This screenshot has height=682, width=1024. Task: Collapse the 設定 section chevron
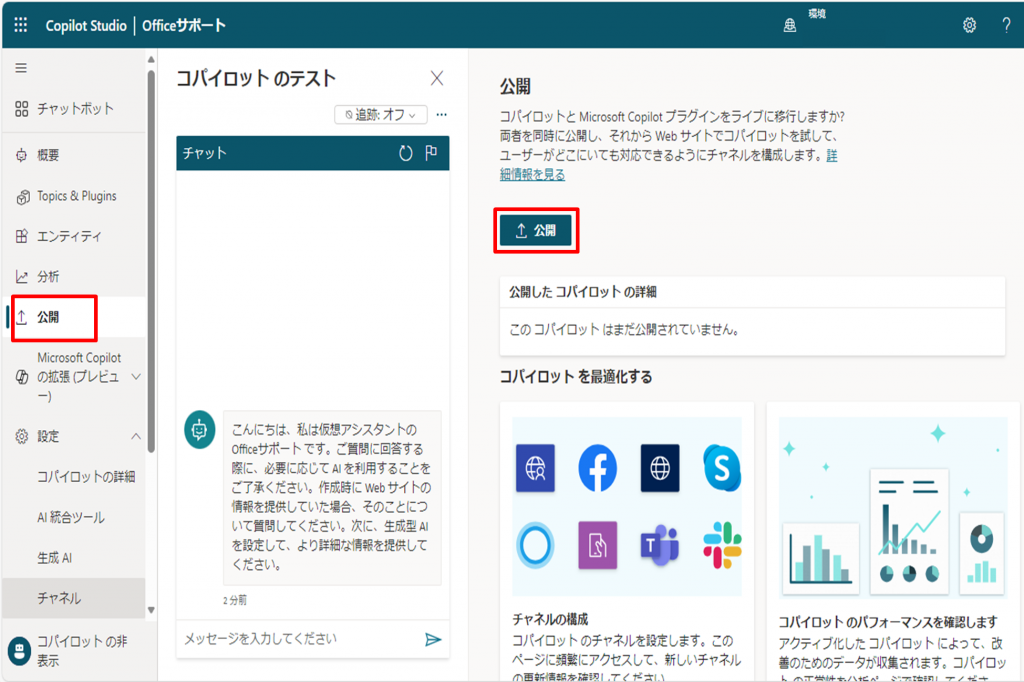tap(136, 436)
